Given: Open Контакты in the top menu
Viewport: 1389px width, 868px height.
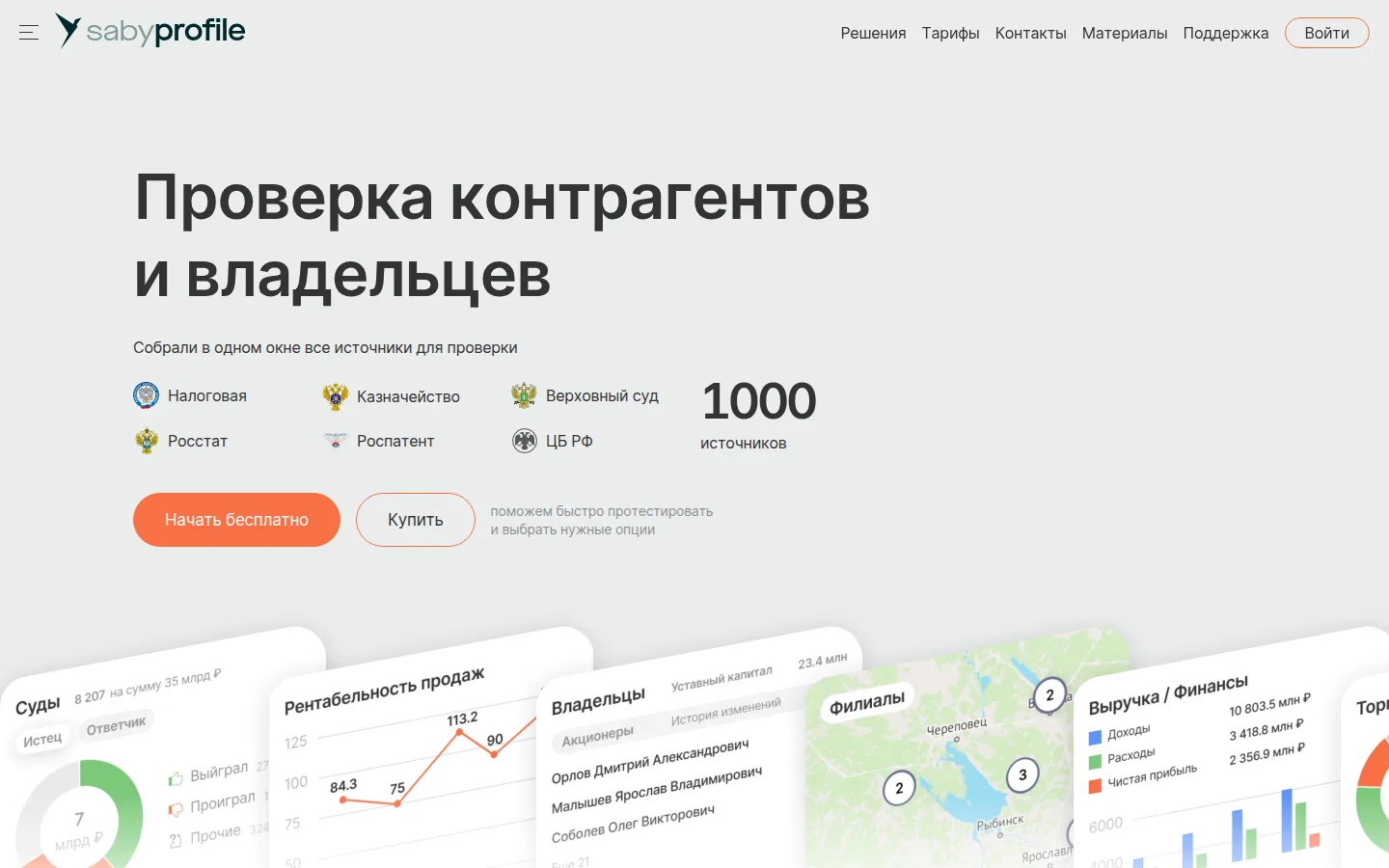Looking at the screenshot, I should (1030, 33).
